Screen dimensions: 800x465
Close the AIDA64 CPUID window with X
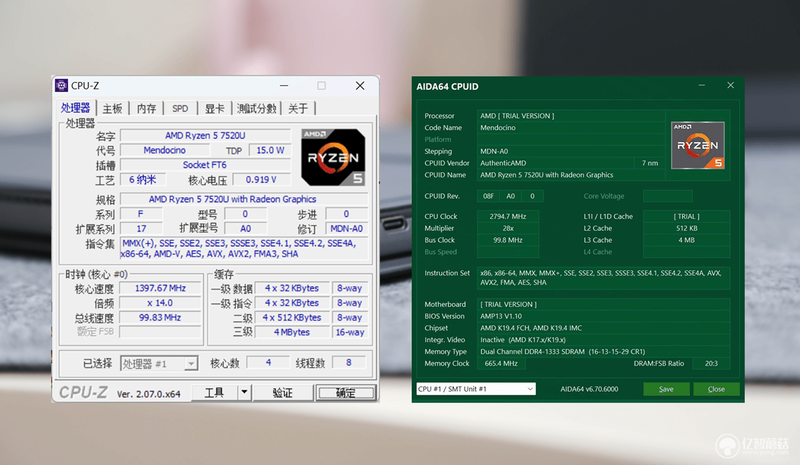(731, 85)
